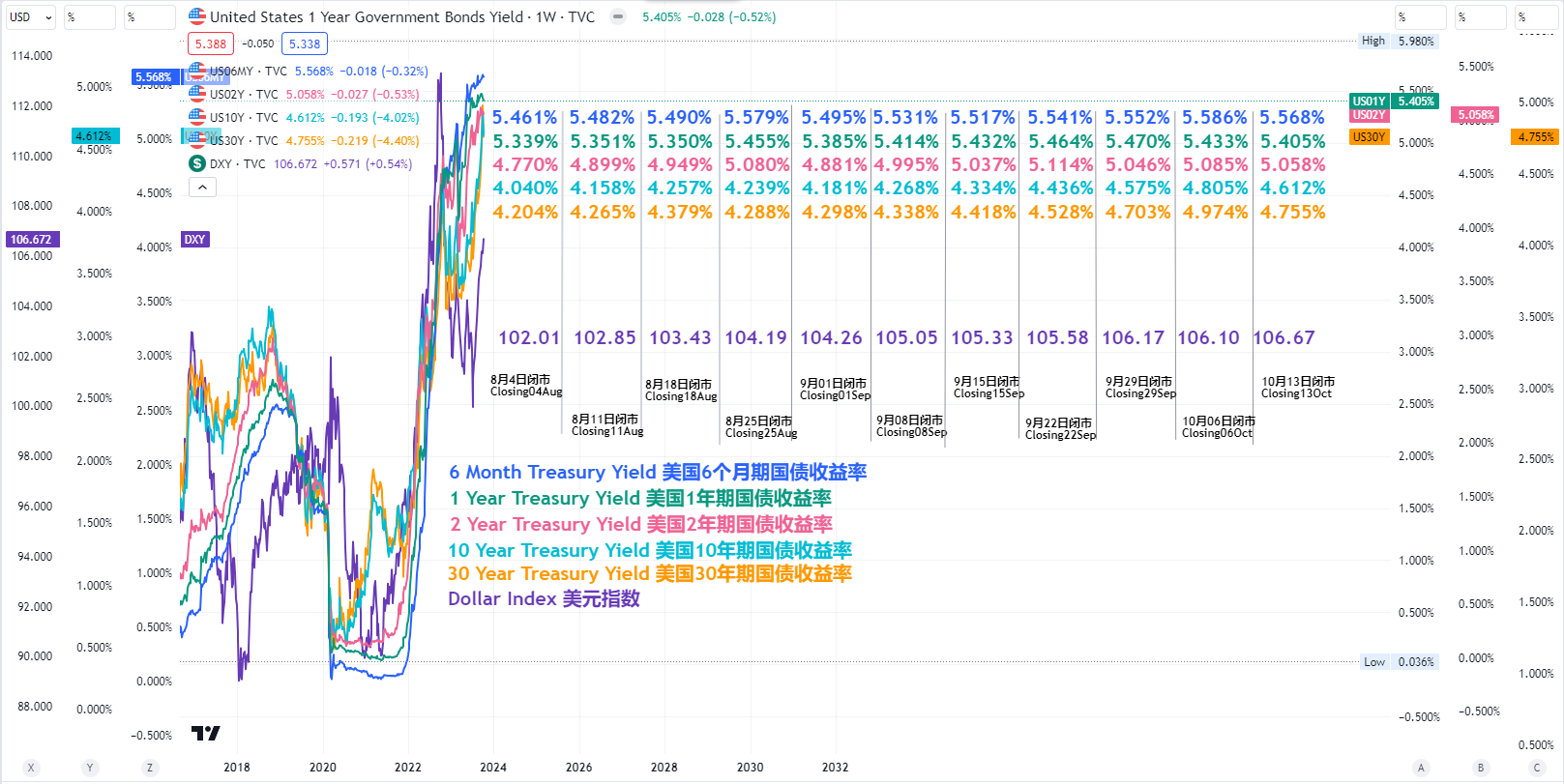This screenshot has width=1564, height=784.
Task: Click the 2032 year on the time axis
Action: tap(836, 768)
